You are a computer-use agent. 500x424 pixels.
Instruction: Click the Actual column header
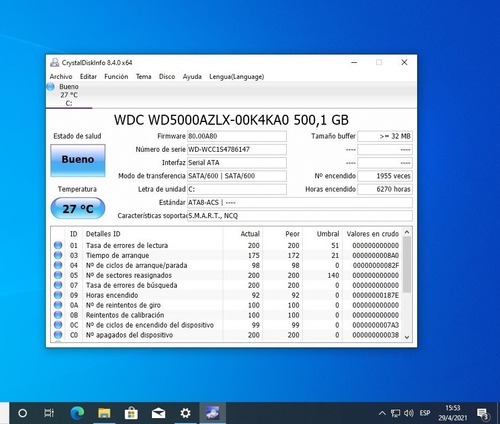pyautogui.click(x=242, y=234)
